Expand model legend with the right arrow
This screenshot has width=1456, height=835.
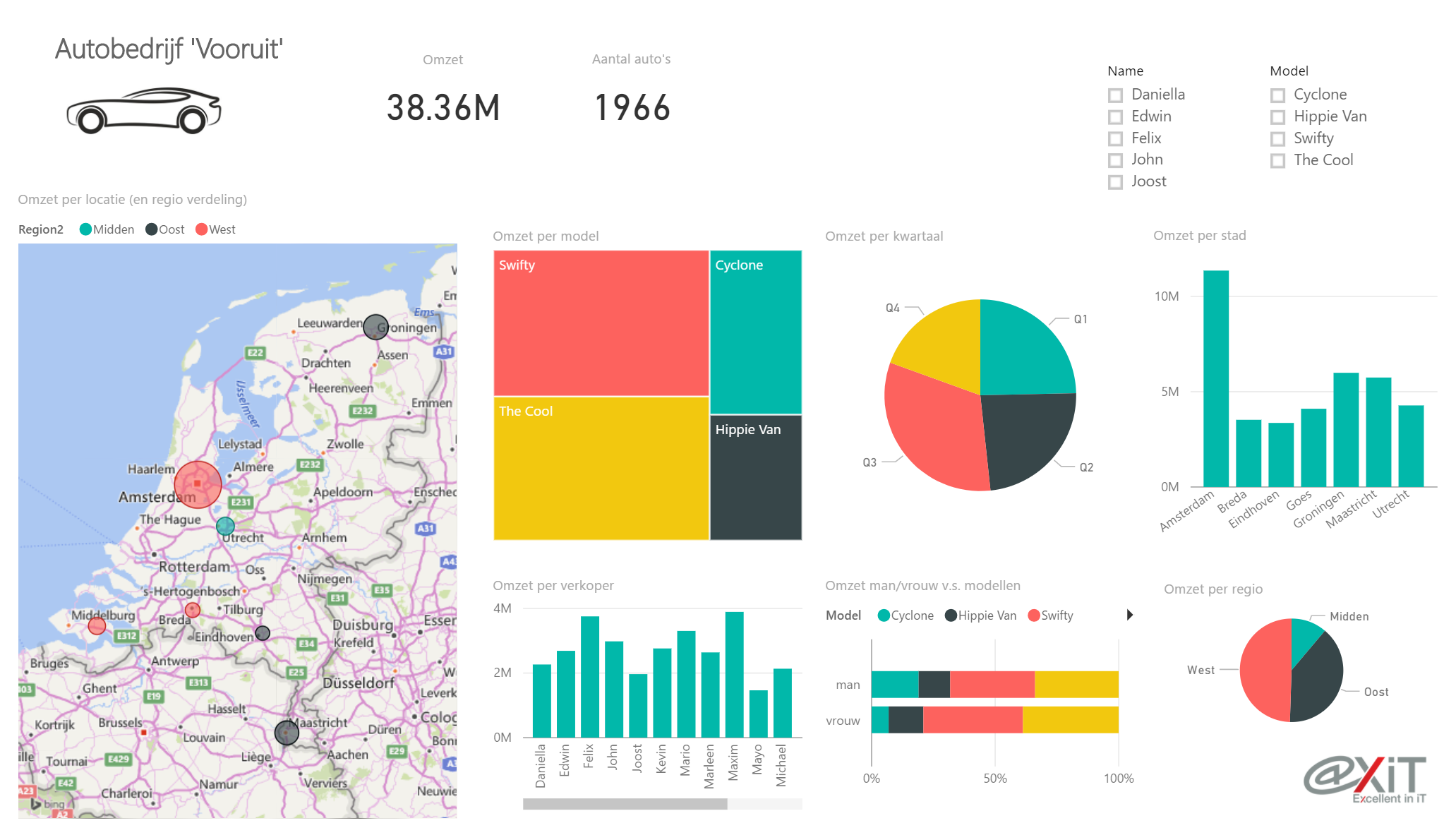1130,615
